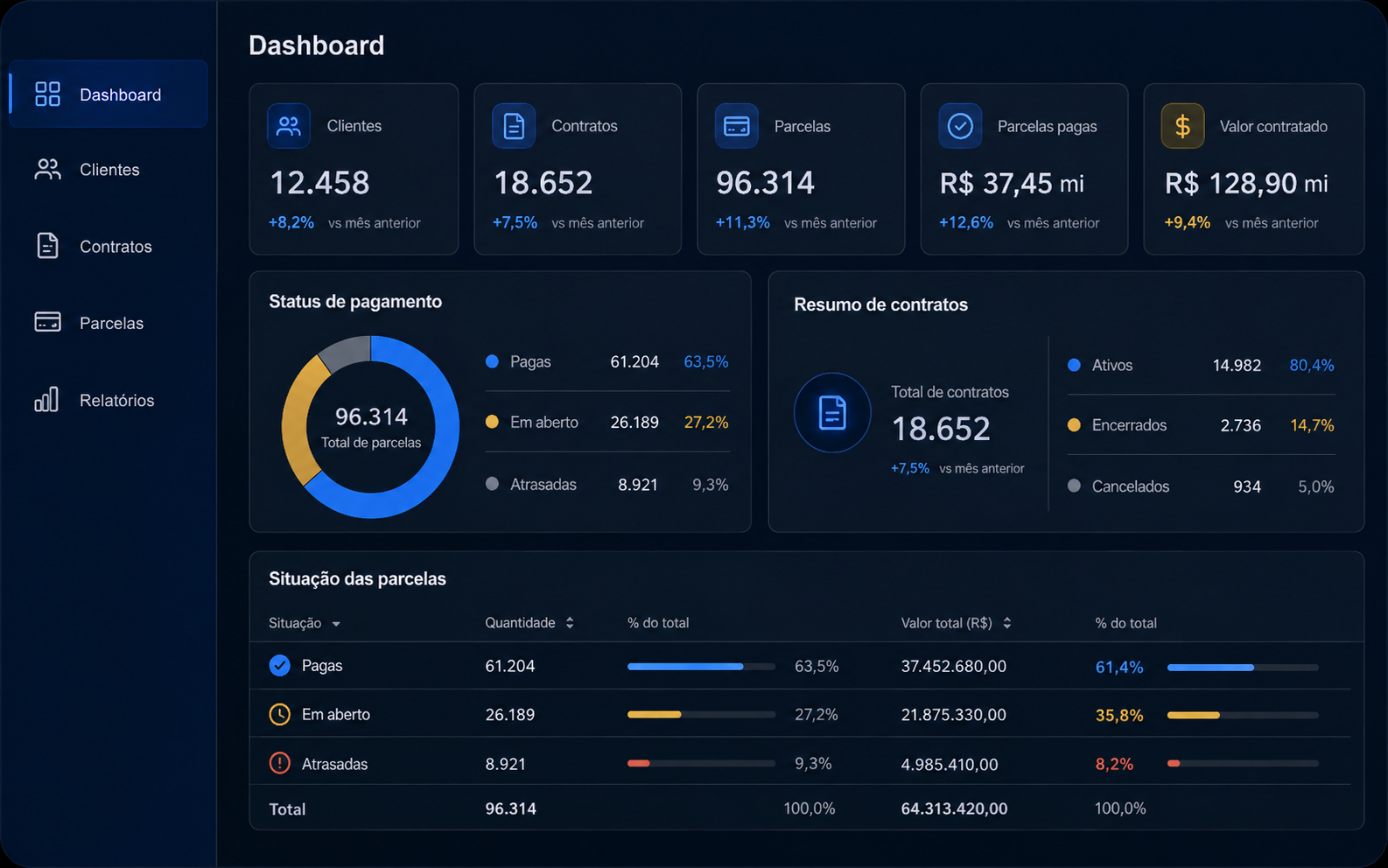Click the people icon on the Clientes card
The image size is (1388, 868).
(289, 126)
